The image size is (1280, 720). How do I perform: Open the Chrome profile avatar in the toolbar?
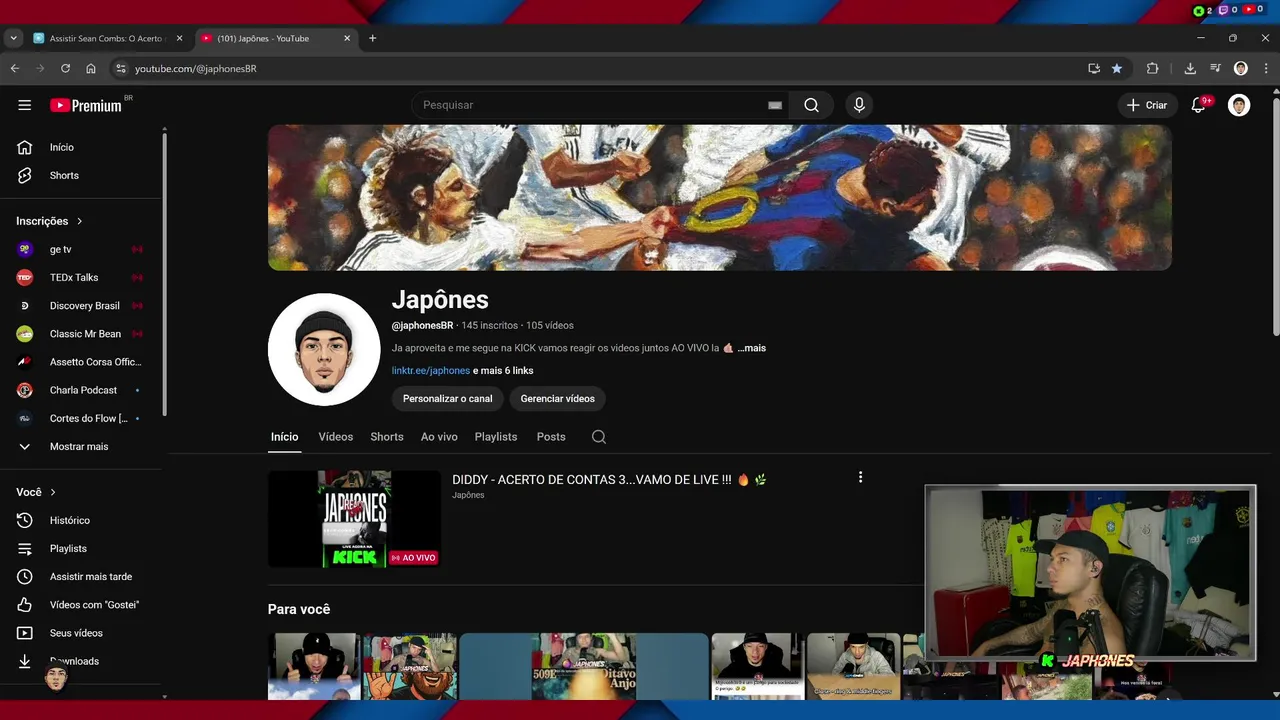(x=1241, y=68)
